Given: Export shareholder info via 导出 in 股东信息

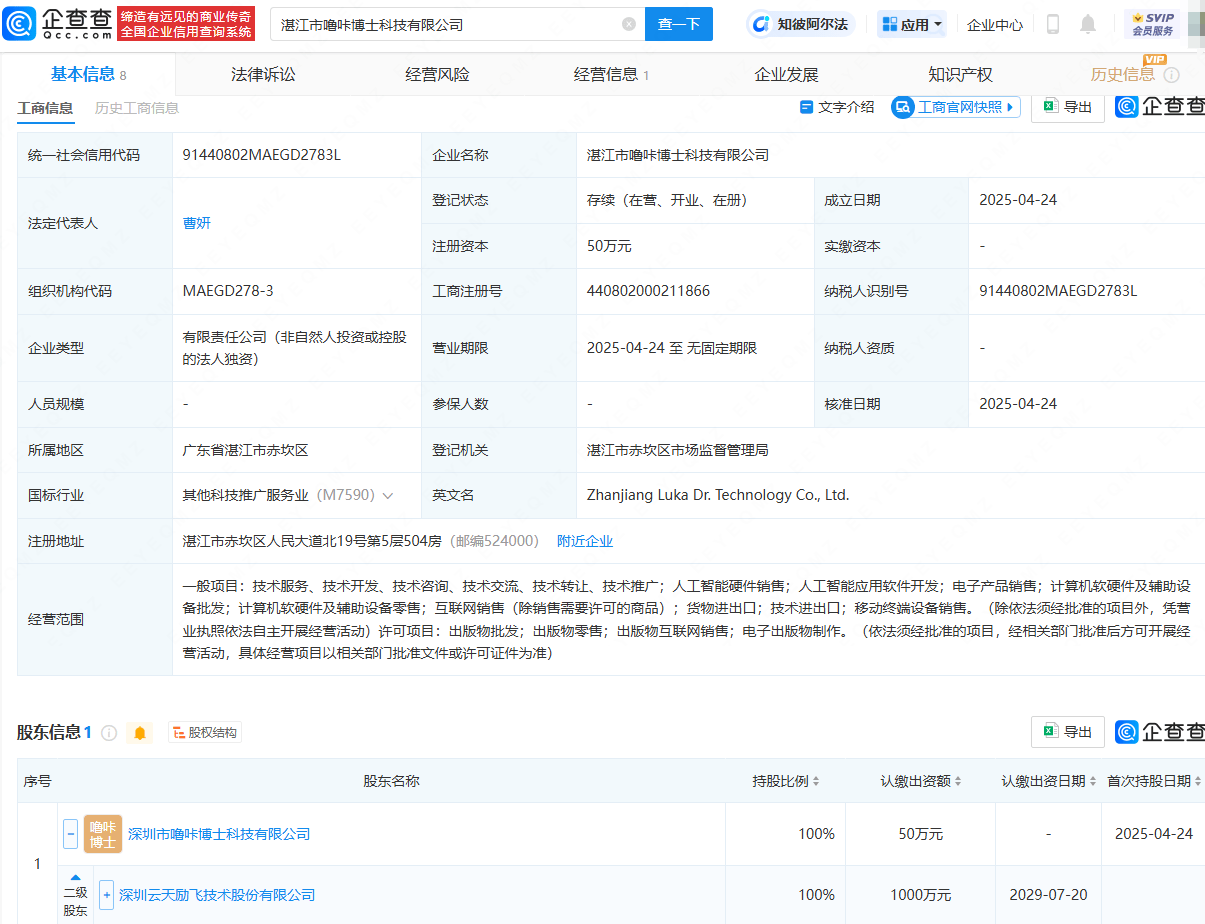Looking at the screenshot, I should pos(1068,732).
